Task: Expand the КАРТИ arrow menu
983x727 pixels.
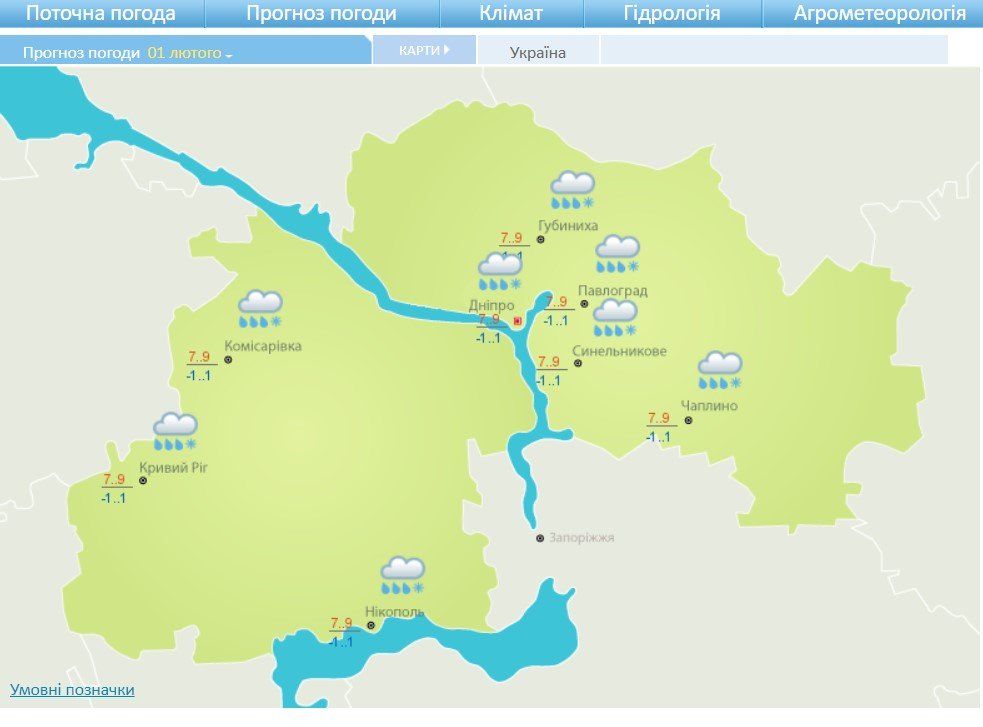Action: coord(424,50)
